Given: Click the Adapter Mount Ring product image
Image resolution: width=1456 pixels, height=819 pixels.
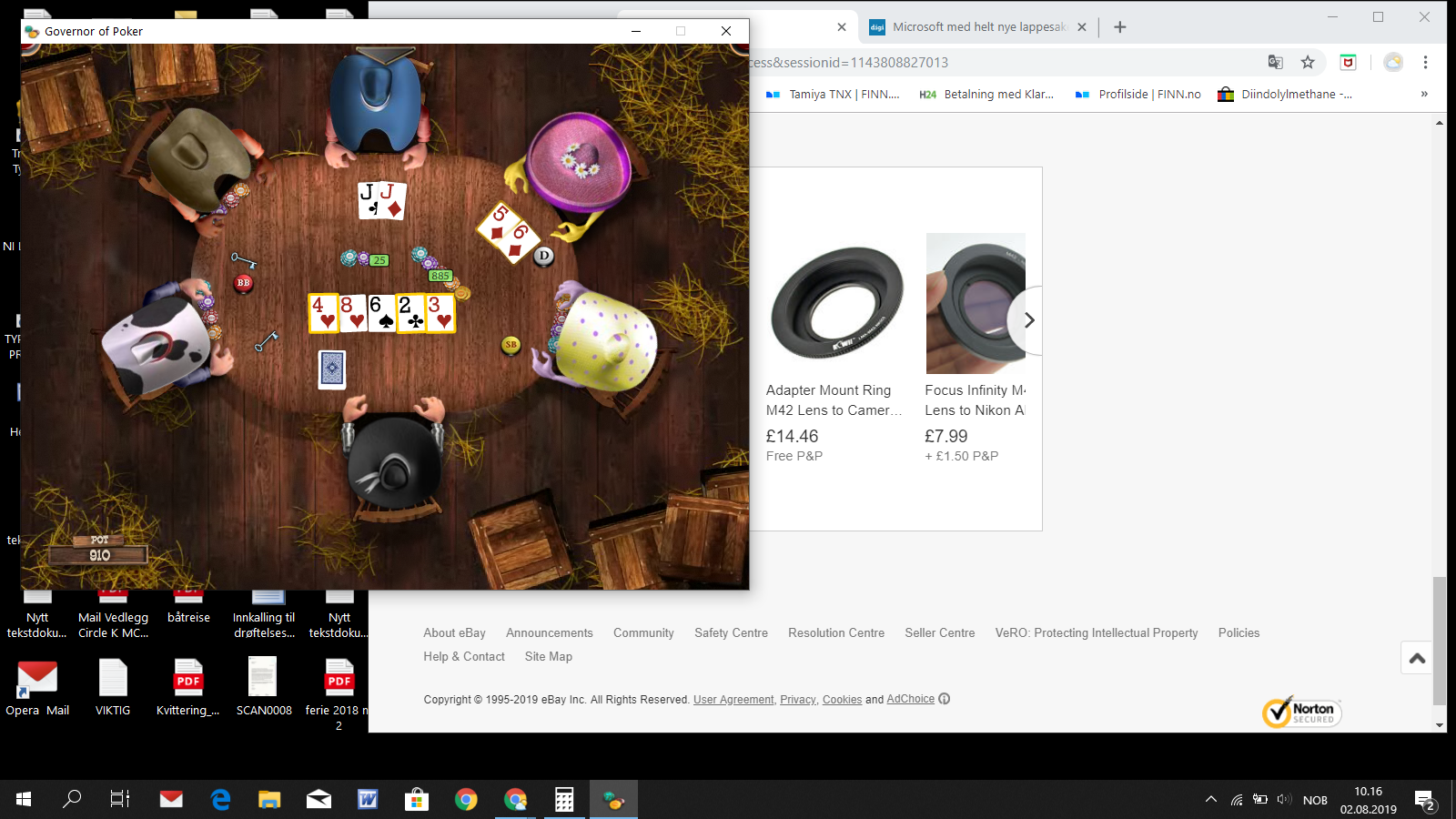Looking at the screenshot, I should coord(836,304).
